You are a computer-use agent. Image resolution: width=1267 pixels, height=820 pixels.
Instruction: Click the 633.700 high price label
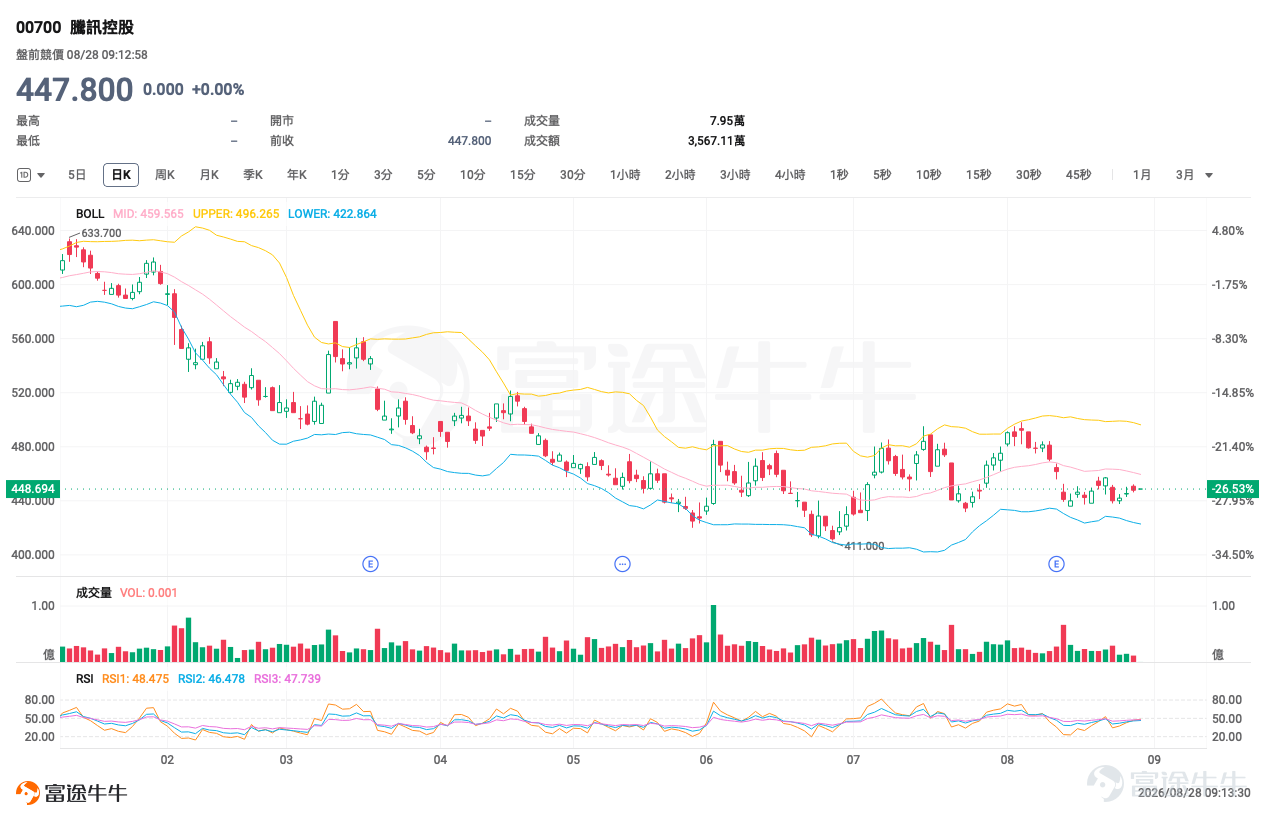(x=101, y=233)
